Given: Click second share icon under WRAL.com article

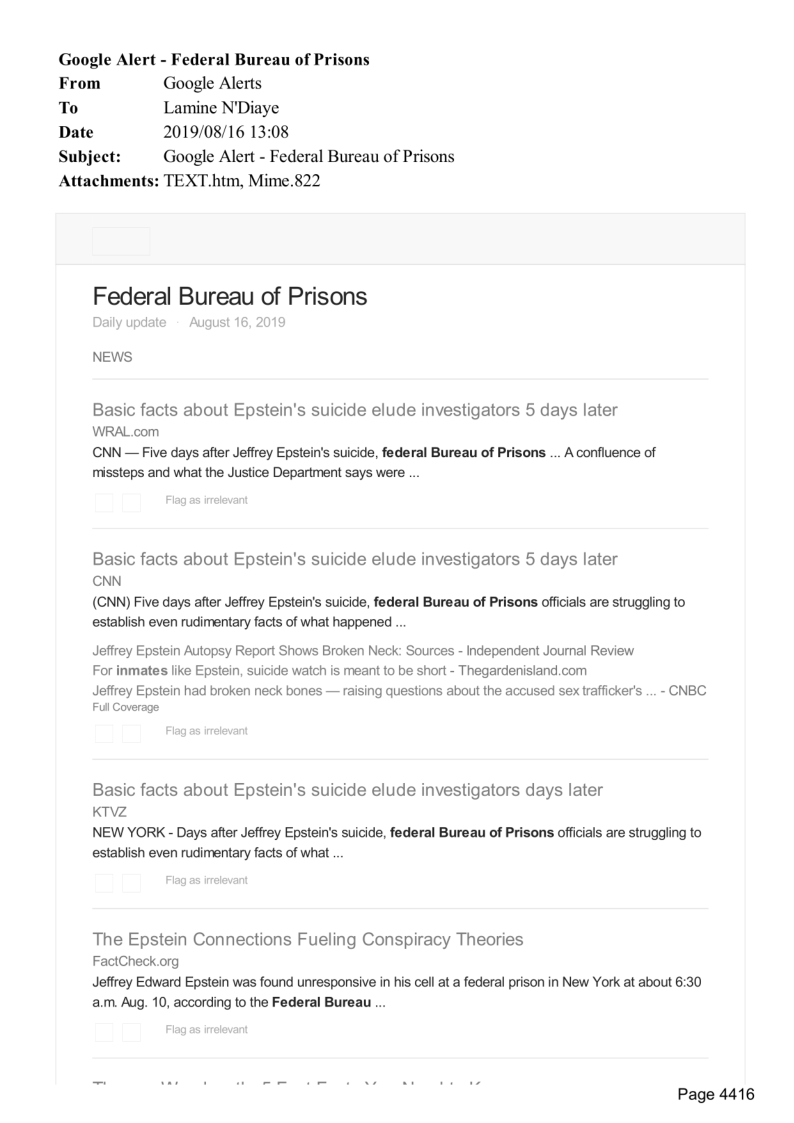Looking at the screenshot, I should click(x=131, y=501).
